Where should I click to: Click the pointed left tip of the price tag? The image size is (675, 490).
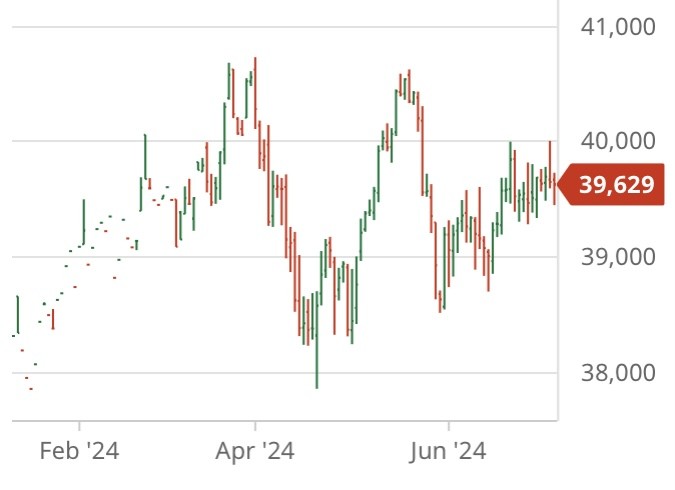click(x=555, y=185)
